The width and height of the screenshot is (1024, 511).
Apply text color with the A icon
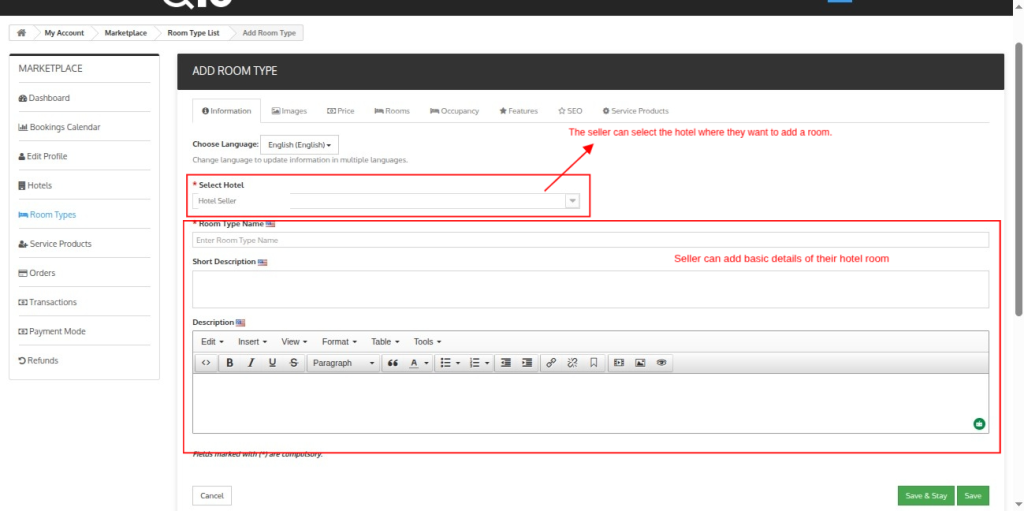413,363
